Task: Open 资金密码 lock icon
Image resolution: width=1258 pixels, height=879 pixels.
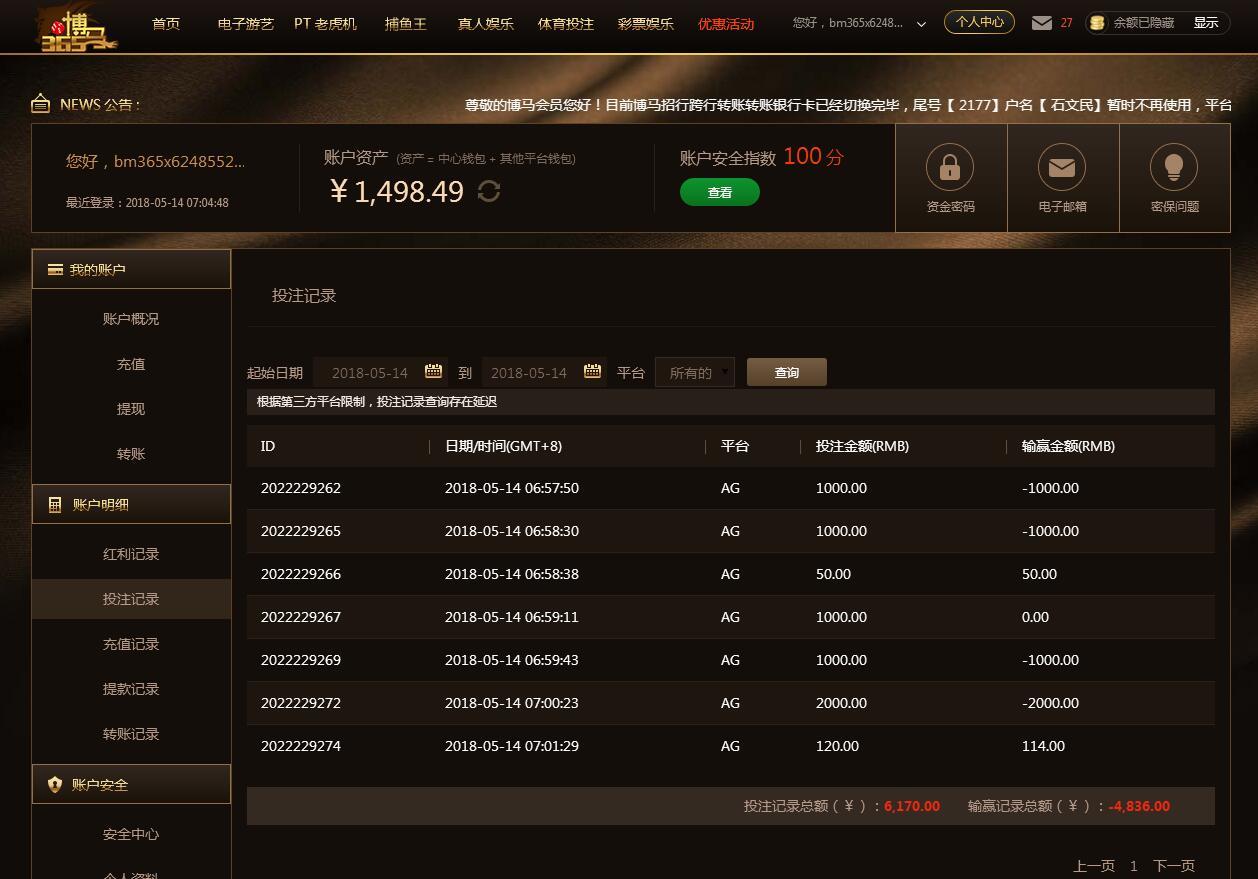Action: tap(950, 167)
